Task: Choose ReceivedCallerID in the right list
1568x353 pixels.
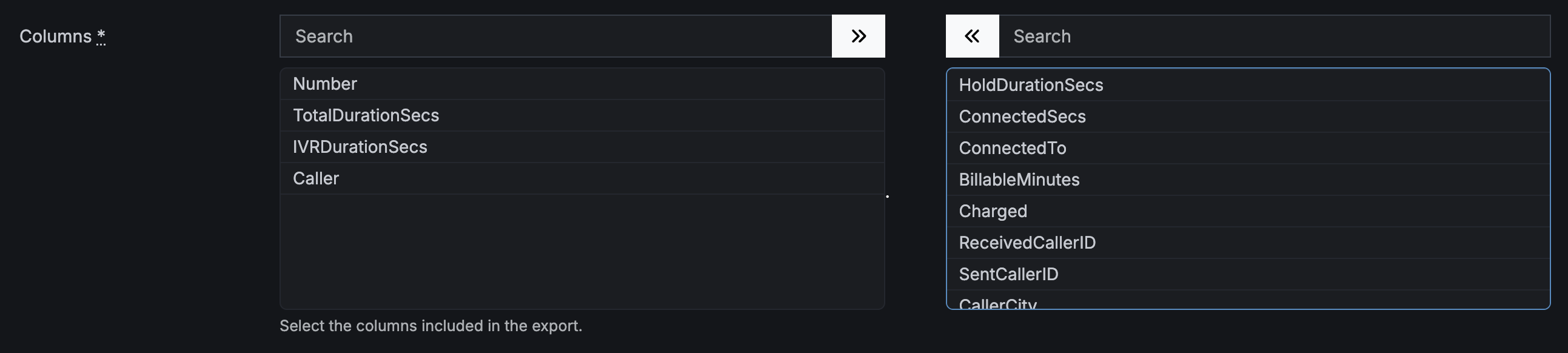Action: click(x=1248, y=243)
